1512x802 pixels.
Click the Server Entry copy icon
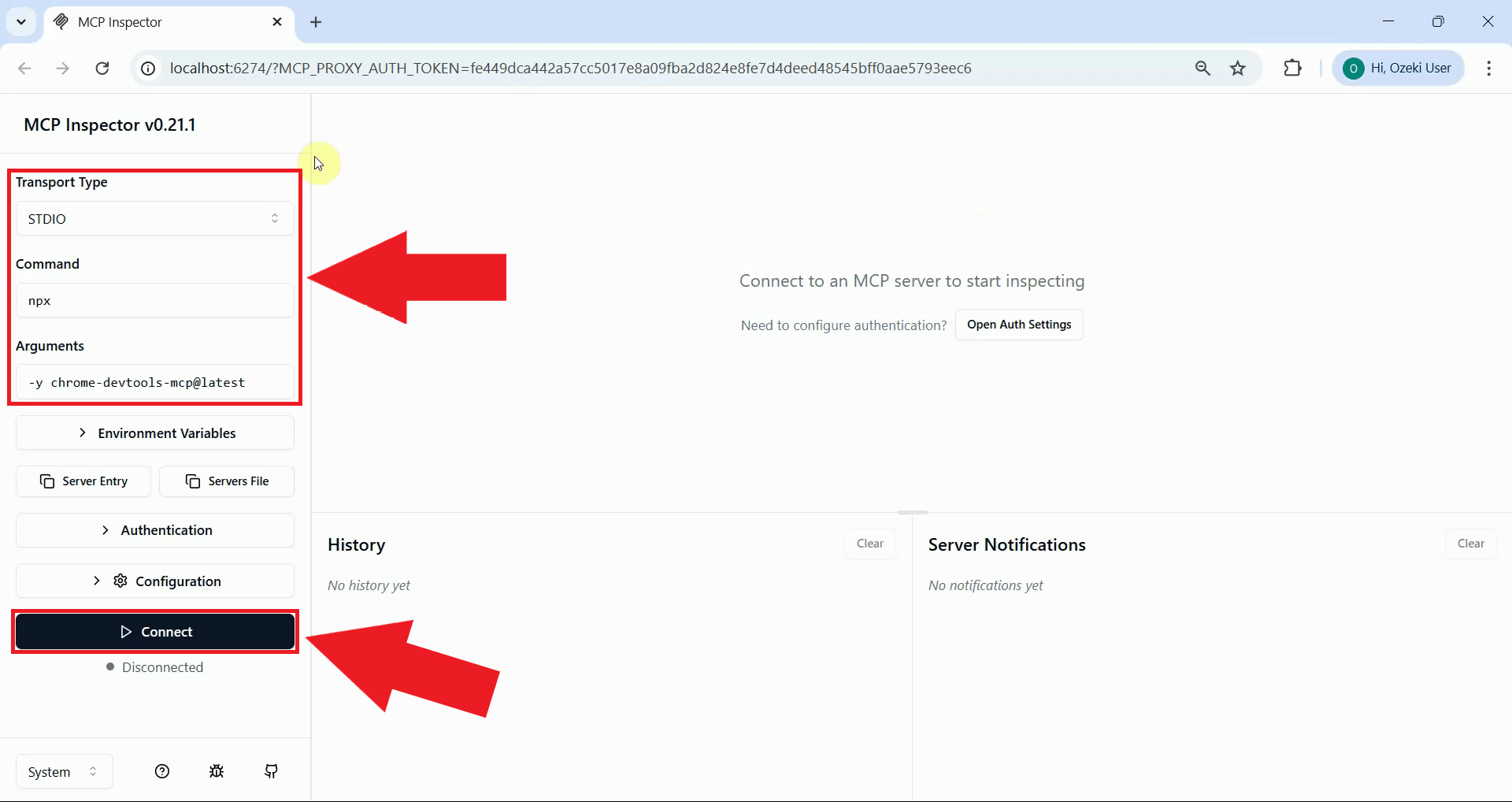tap(48, 481)
